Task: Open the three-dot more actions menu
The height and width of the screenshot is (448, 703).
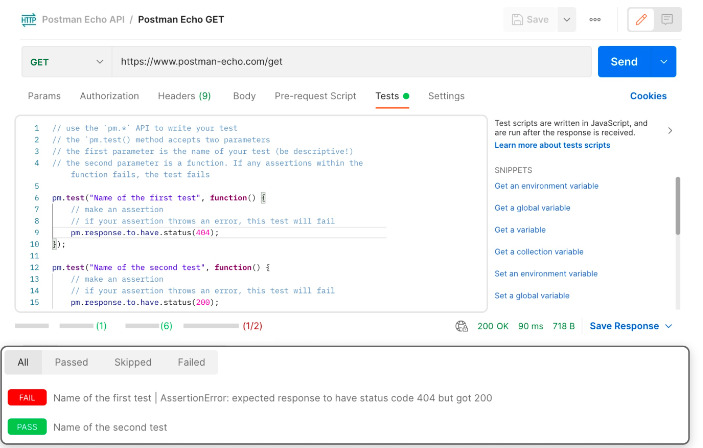Action: coord(595,20)
